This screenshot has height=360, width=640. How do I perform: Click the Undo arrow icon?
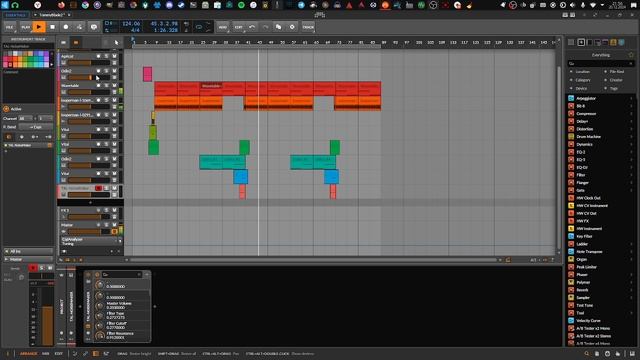click(252, 27)
